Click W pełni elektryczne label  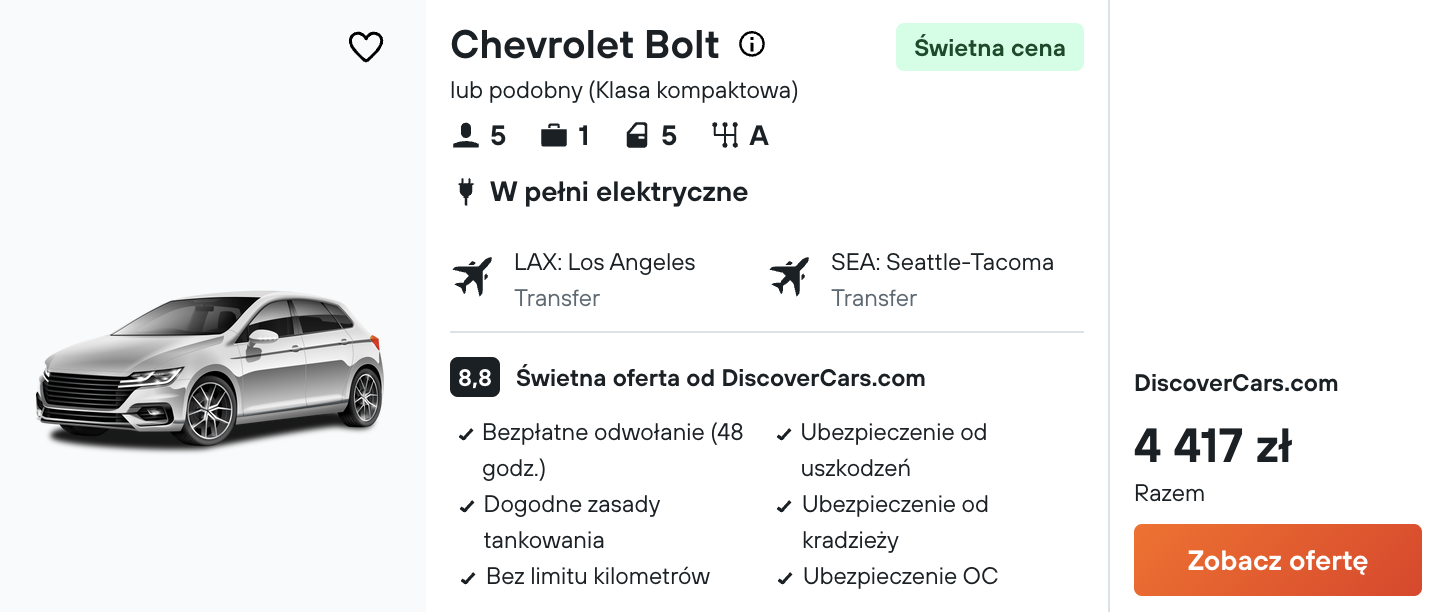click(x=619, y=192)
